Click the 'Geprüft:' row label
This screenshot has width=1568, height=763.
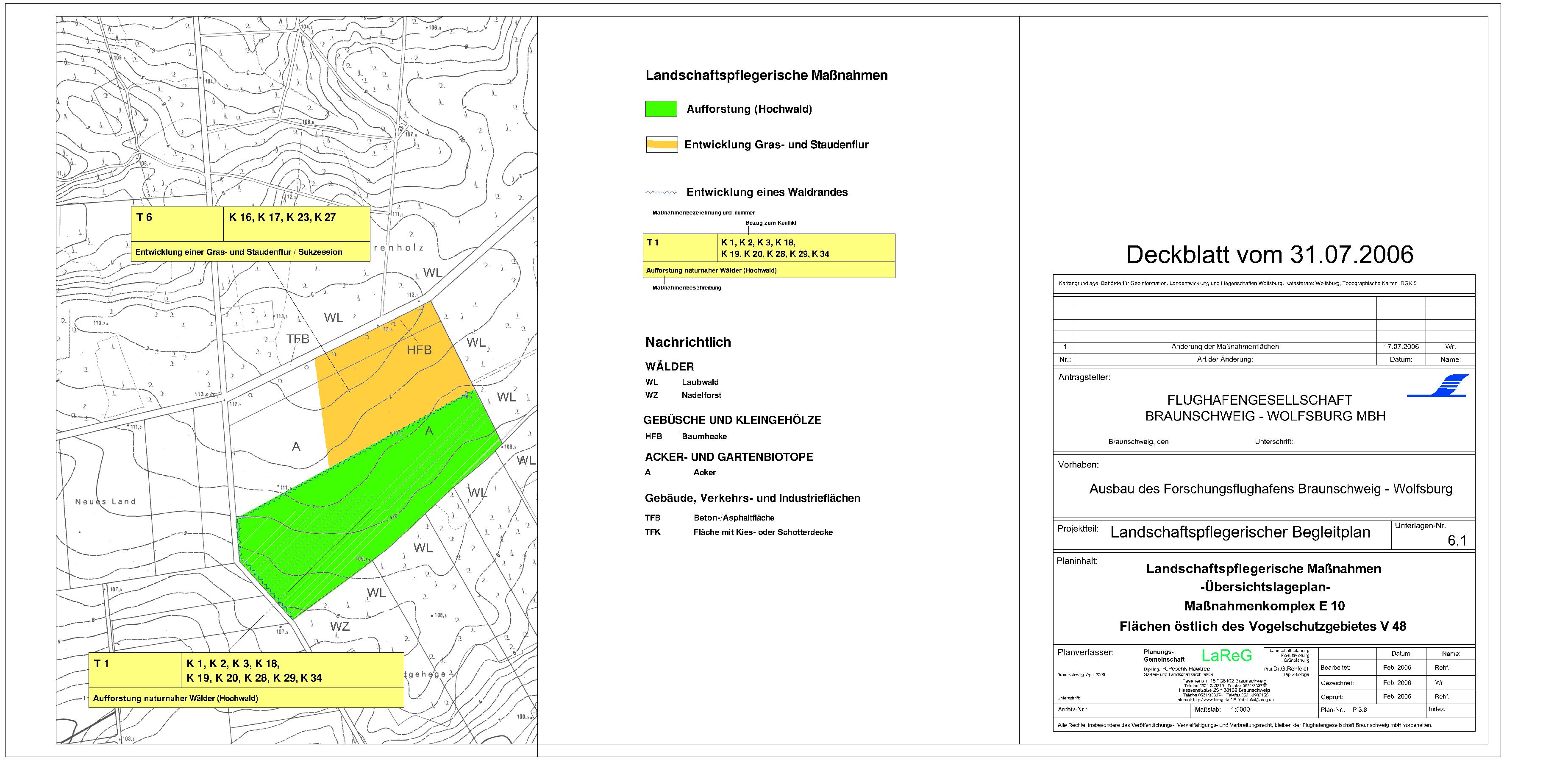click(x=1332, y=696)
